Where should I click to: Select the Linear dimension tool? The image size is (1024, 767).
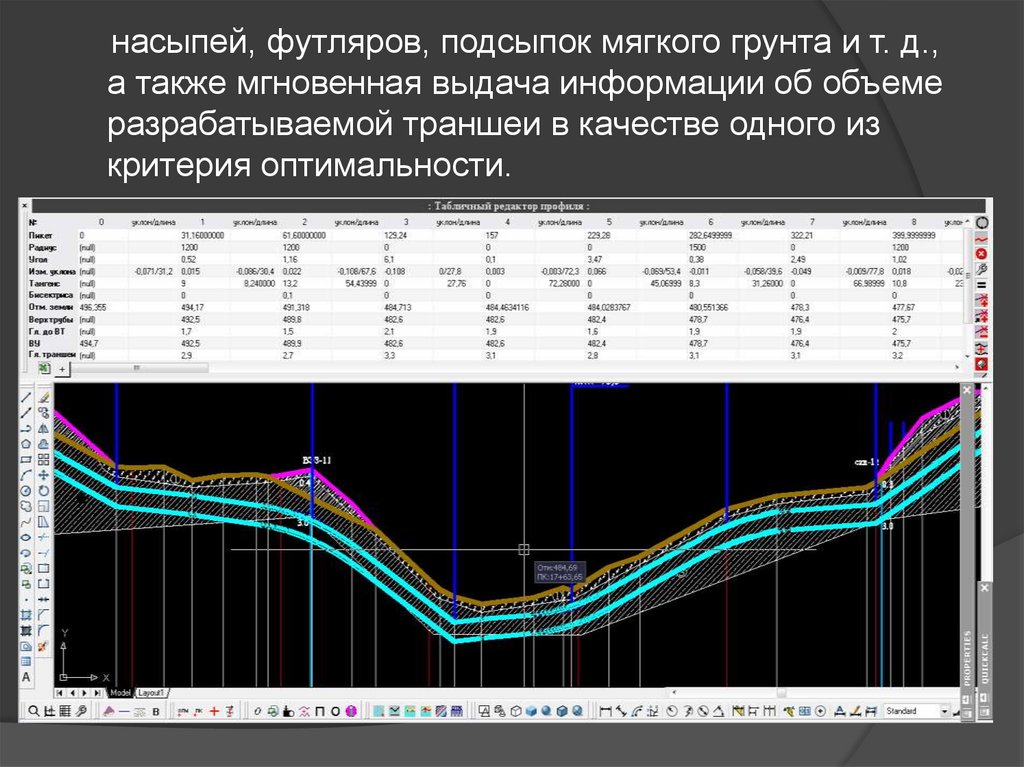[x=605, y=711]
